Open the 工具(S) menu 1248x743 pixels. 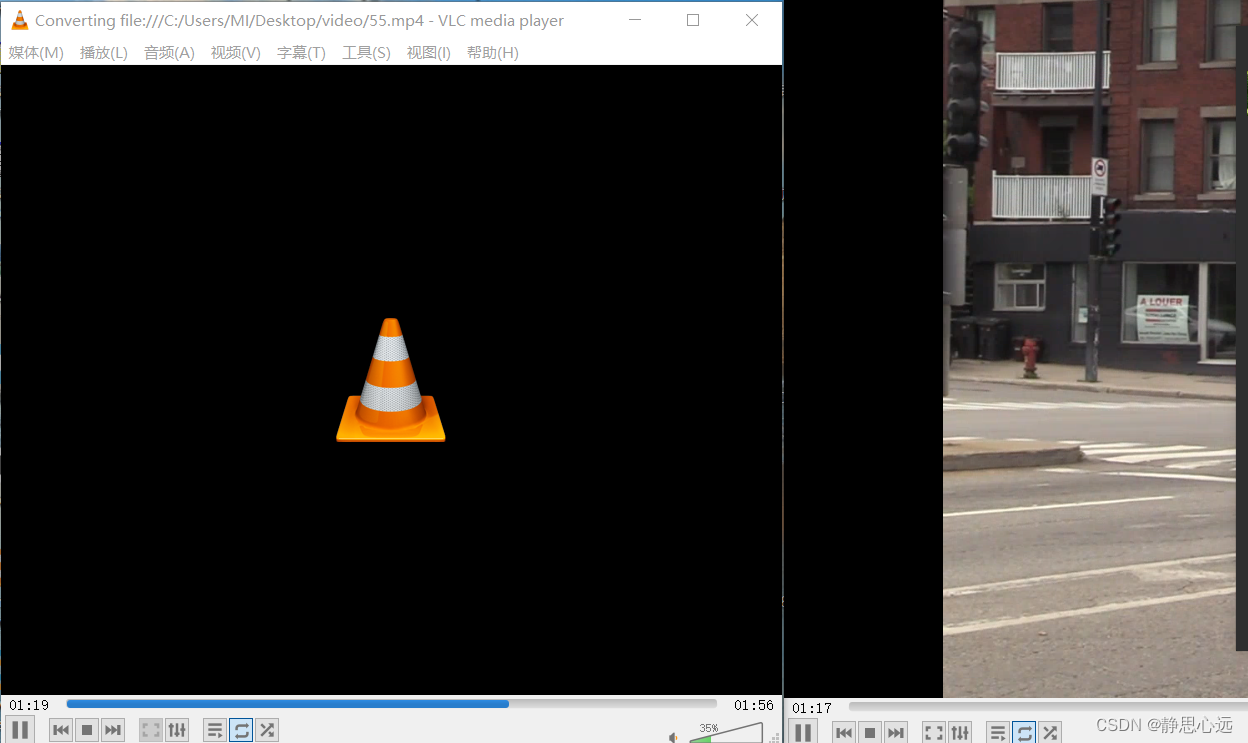(x=366, y=53)
